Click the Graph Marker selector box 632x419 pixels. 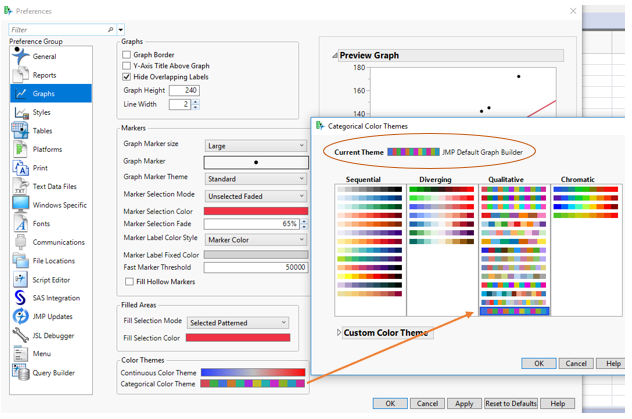point(256,162)
